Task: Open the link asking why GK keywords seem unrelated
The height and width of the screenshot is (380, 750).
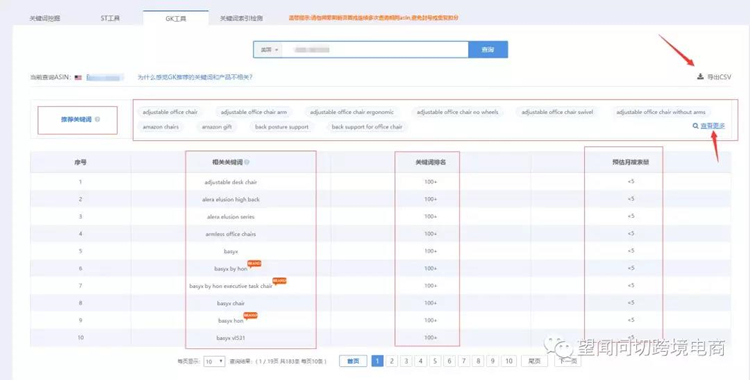Action: click(x=195, y=77)
